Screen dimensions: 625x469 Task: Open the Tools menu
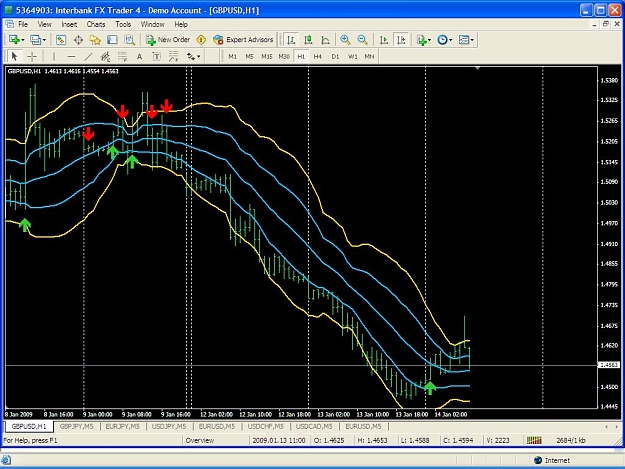[x=123, y=24]
